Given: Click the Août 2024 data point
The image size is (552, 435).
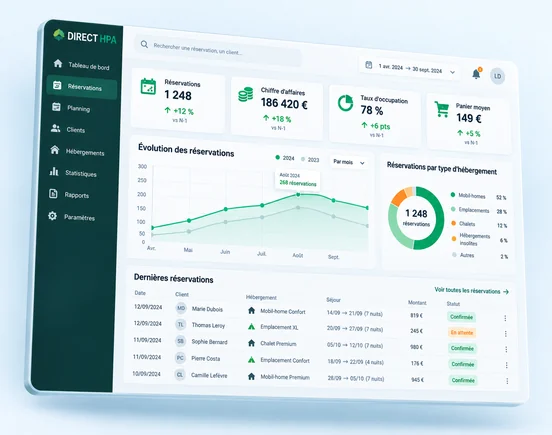Looking at the screenshot, I should (x=298, y=194).
